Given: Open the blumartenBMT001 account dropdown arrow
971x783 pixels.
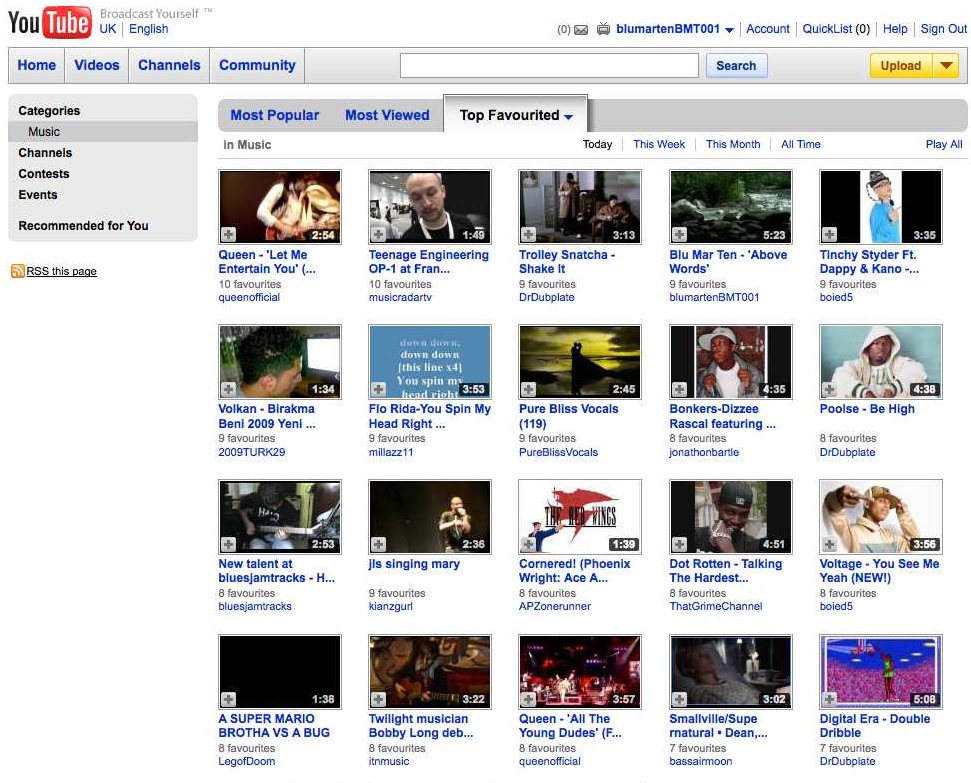Looking at the screenshot, I should pyautogui.click(x=729, y=30).
